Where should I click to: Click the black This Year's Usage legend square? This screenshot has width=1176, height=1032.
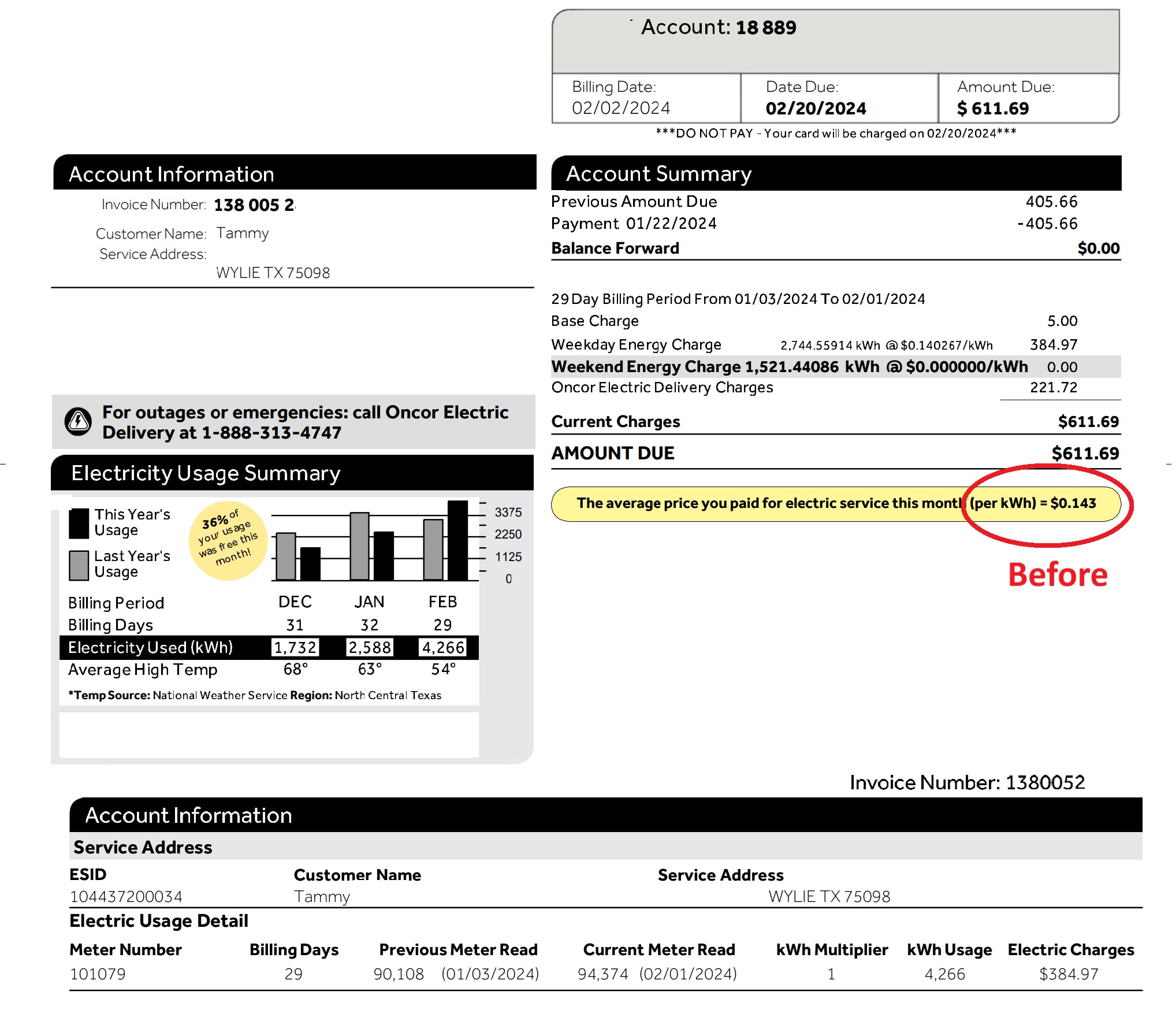(x=79, y=523)
